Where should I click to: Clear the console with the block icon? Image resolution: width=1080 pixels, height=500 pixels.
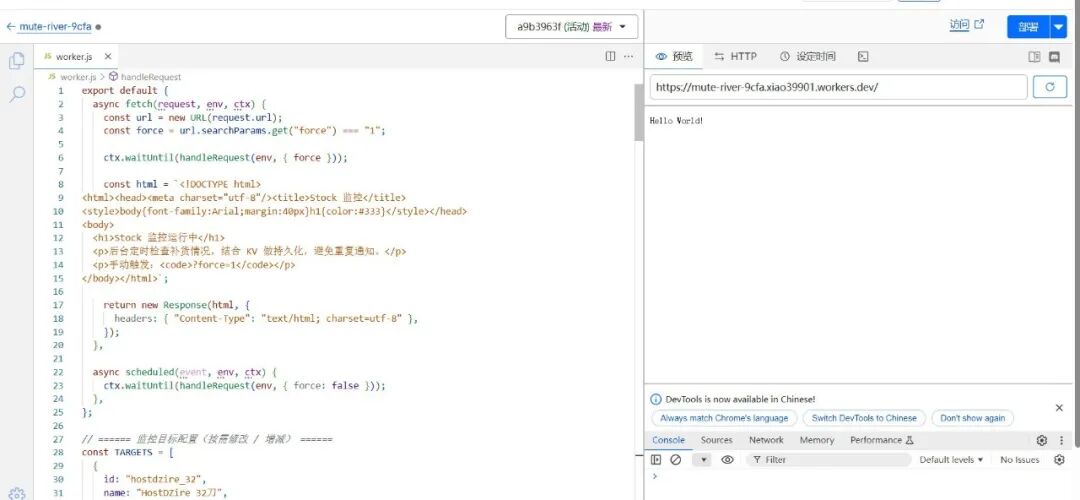(x=676, y=459)
